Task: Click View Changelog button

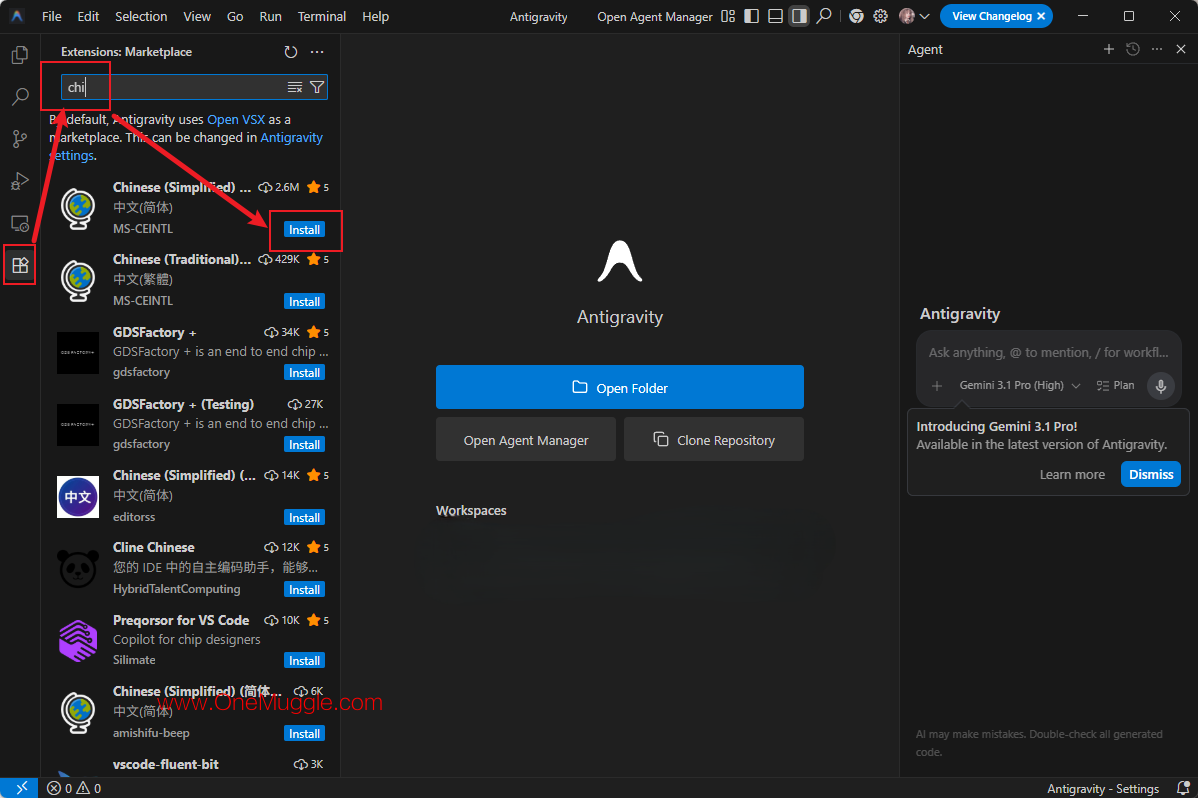Action: 992,16
